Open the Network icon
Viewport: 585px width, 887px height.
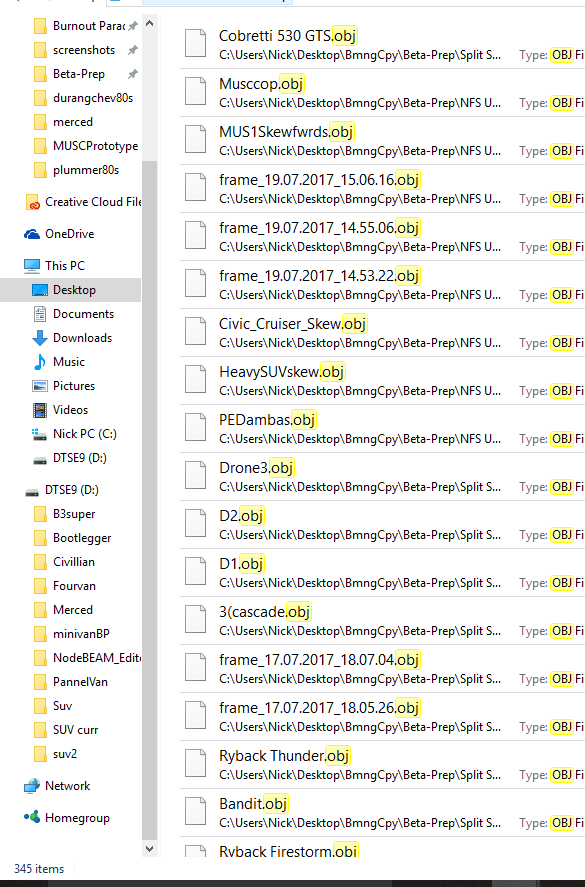pos(32,786)
